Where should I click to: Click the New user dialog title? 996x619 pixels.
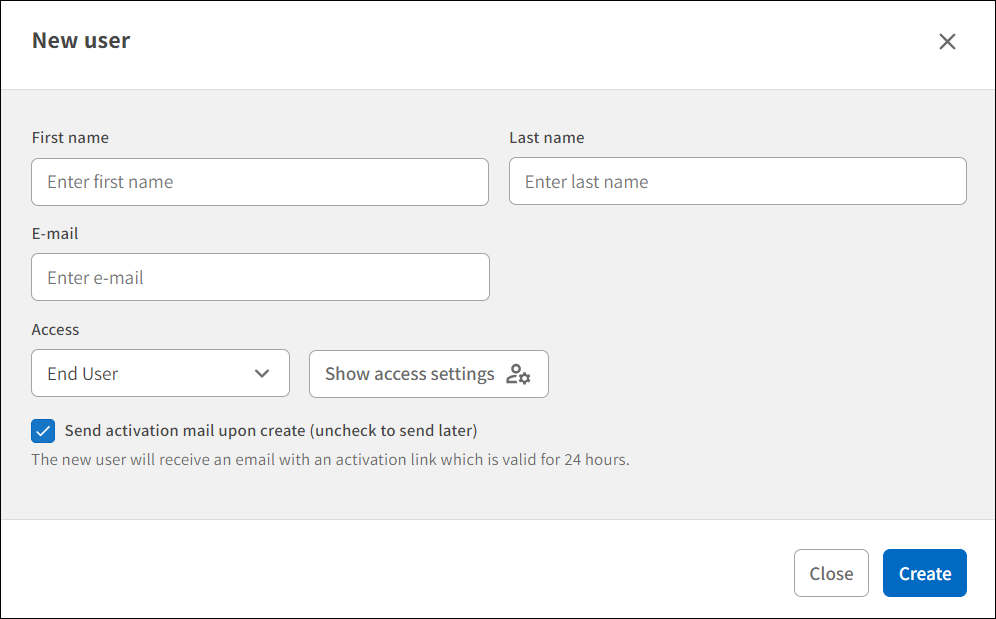[x=81, y=40]
